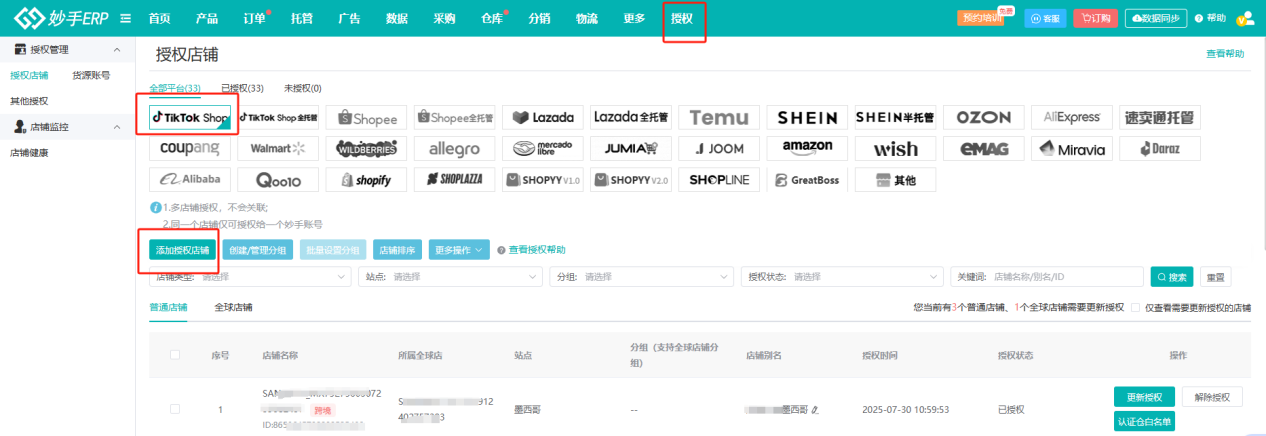Select the Lazada platform tile
The width and height of the screenshot is (1266, 436).
[x=542, y=118]
